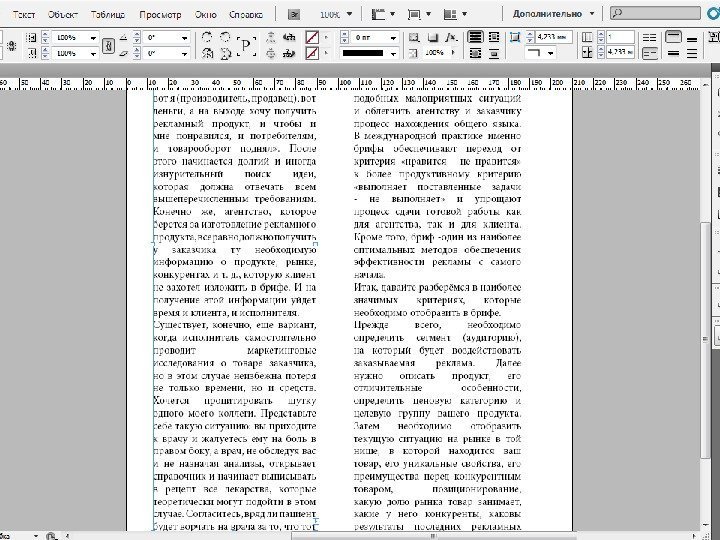
Task: Open the rotation angle dropdown
Action: 184,38
